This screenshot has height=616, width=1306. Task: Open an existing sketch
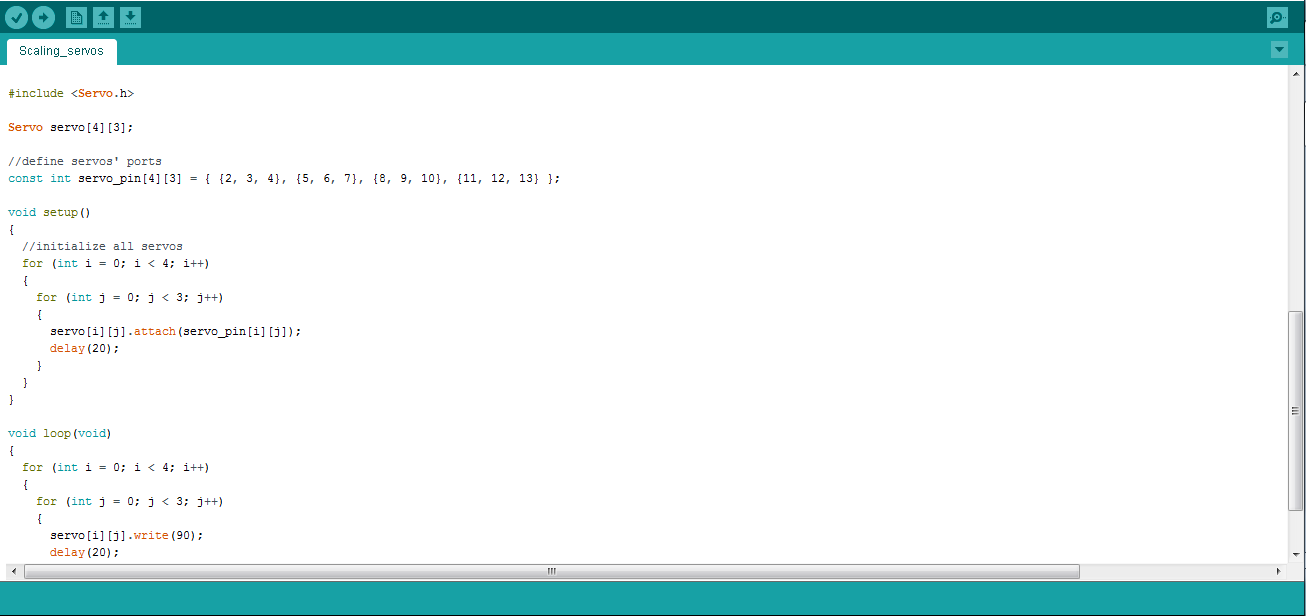104,17
